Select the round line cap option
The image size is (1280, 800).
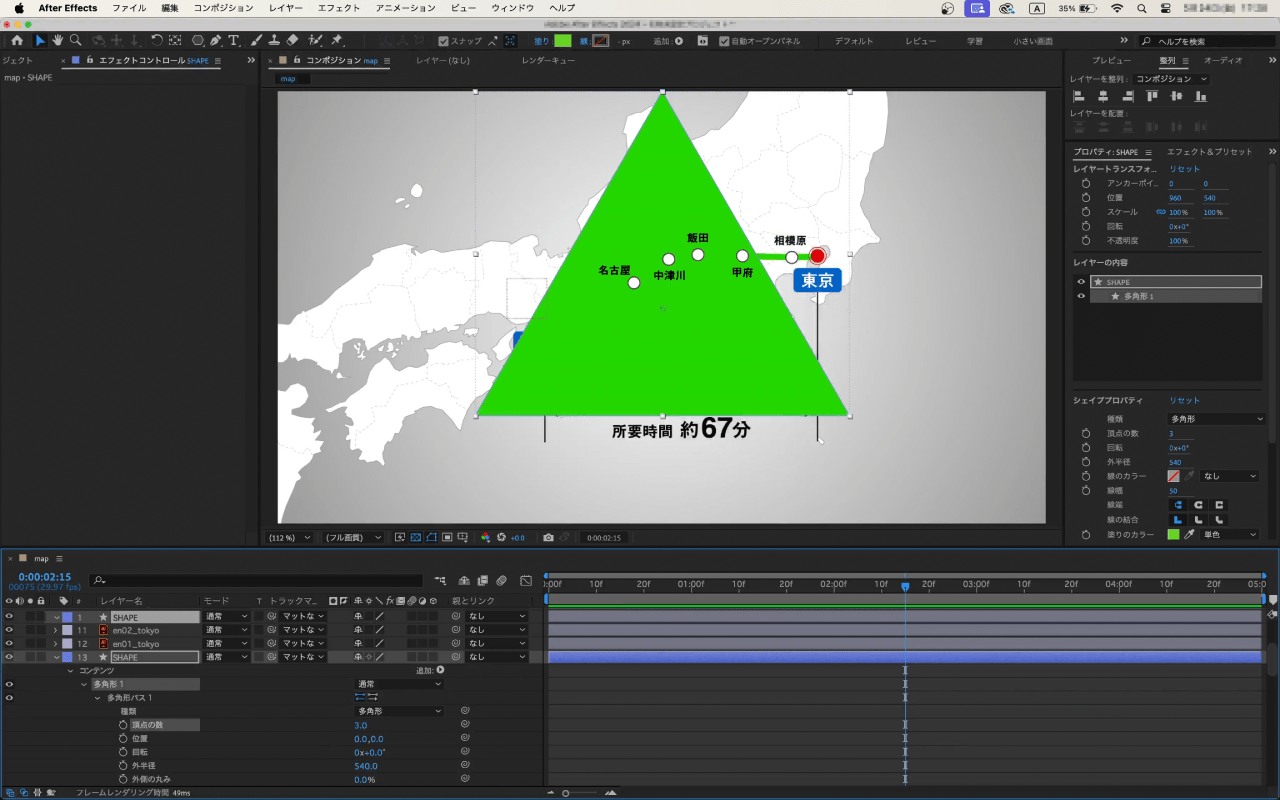coord(1198,505)
